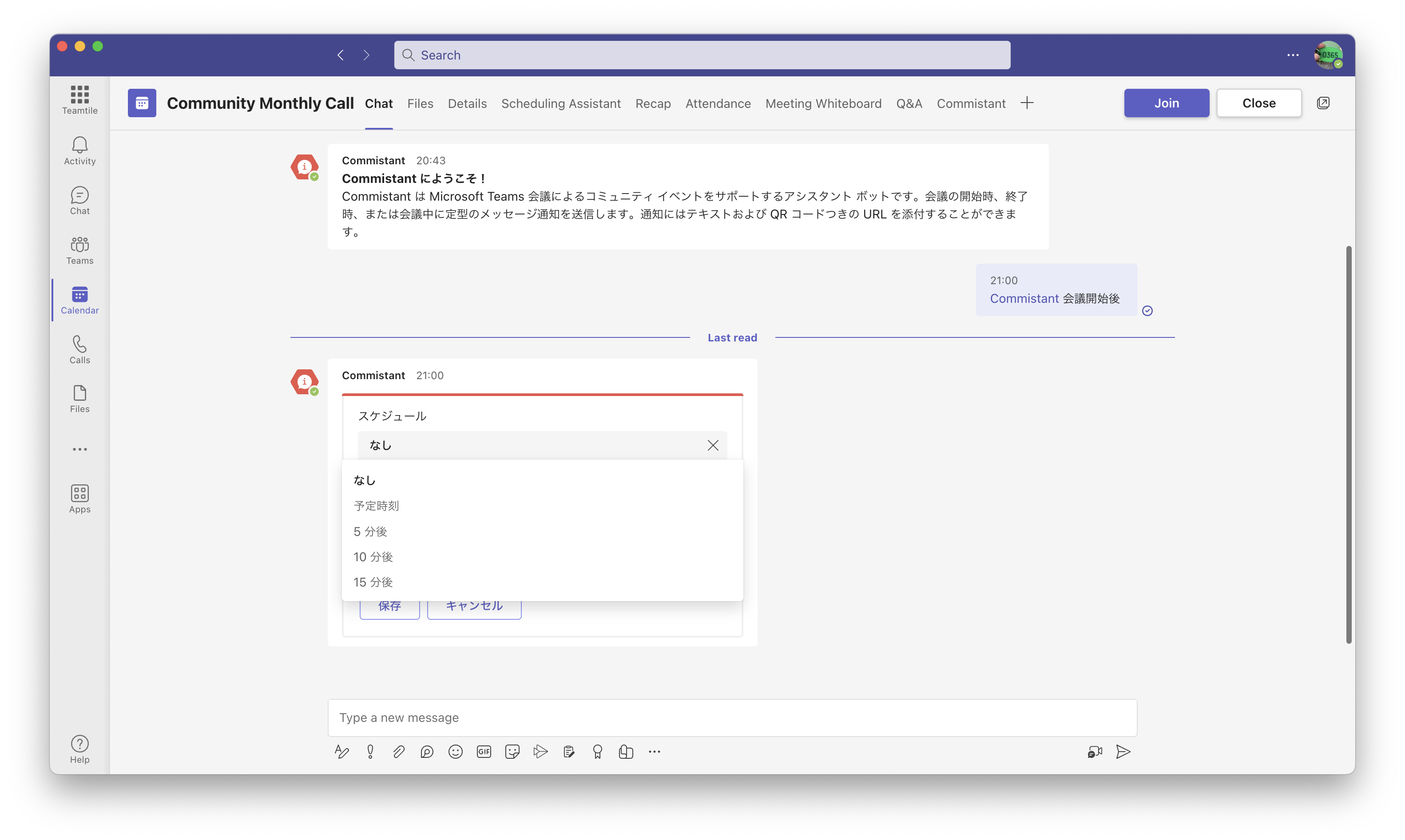Image resolution: width=1405 pixels, height=840 pixels.
Task: Click the chat vertical scrollbar
Action: [1349, 444]
